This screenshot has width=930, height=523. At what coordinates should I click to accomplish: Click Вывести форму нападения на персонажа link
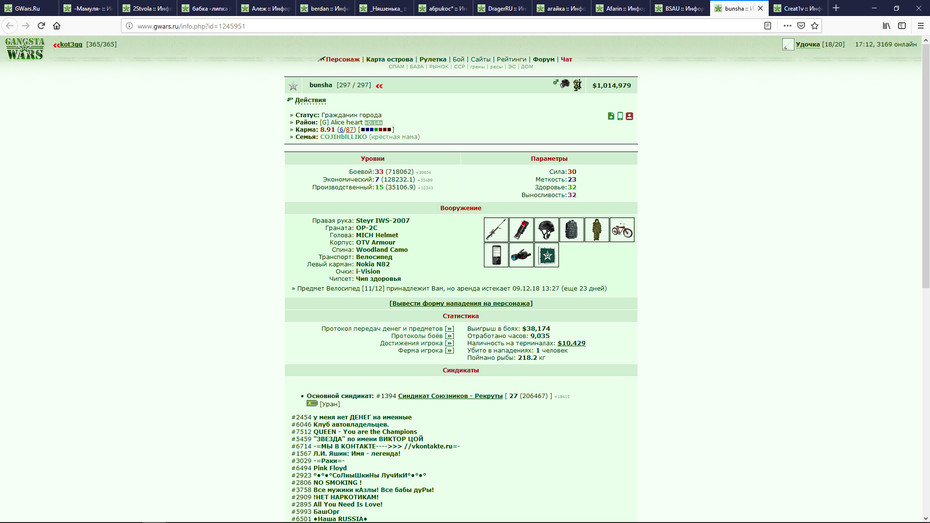(461, 304)
